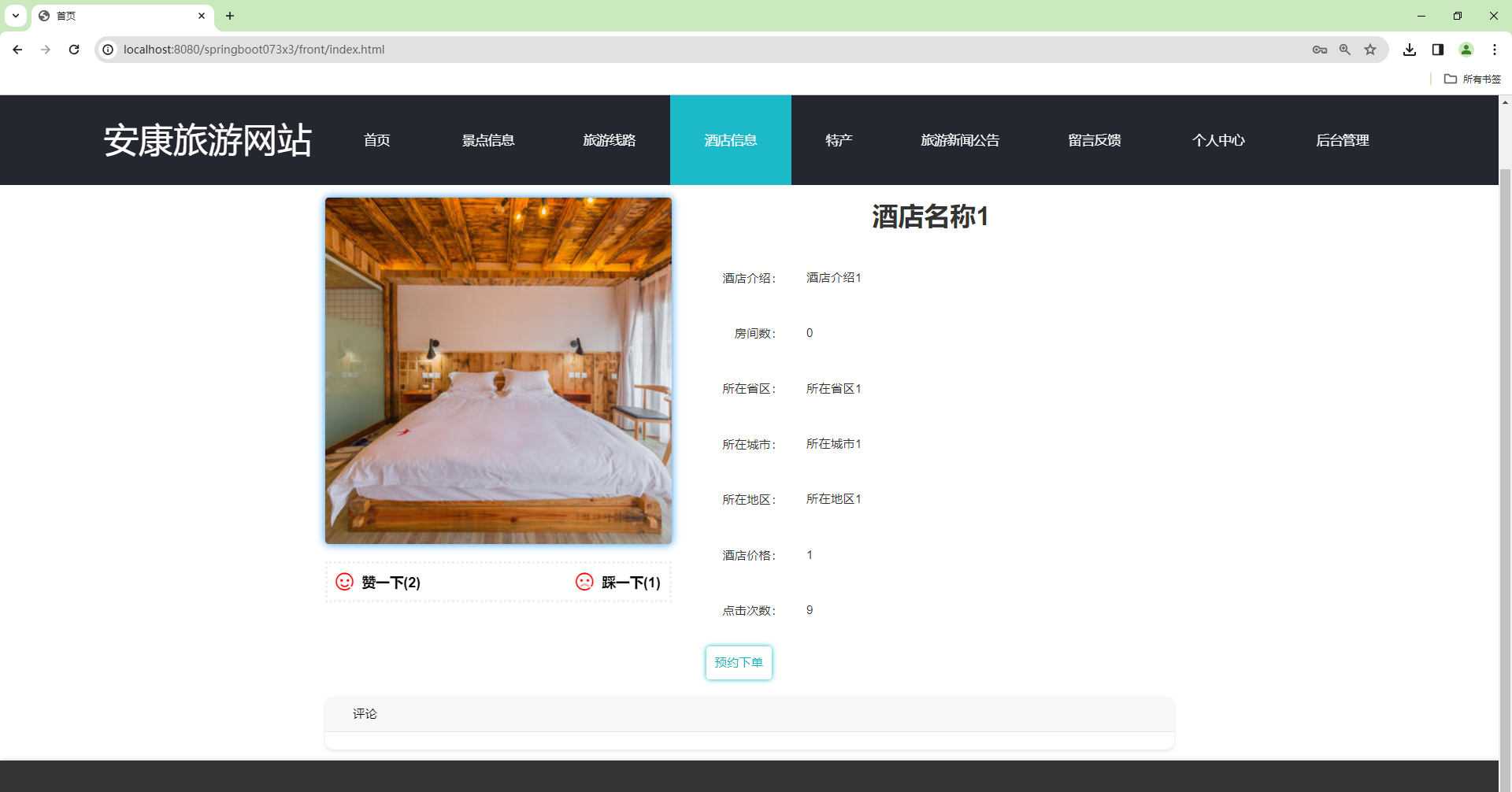Close the 首页 browser tab
The width and height of the screenshot is (1512, 792).
coord(202,16)
